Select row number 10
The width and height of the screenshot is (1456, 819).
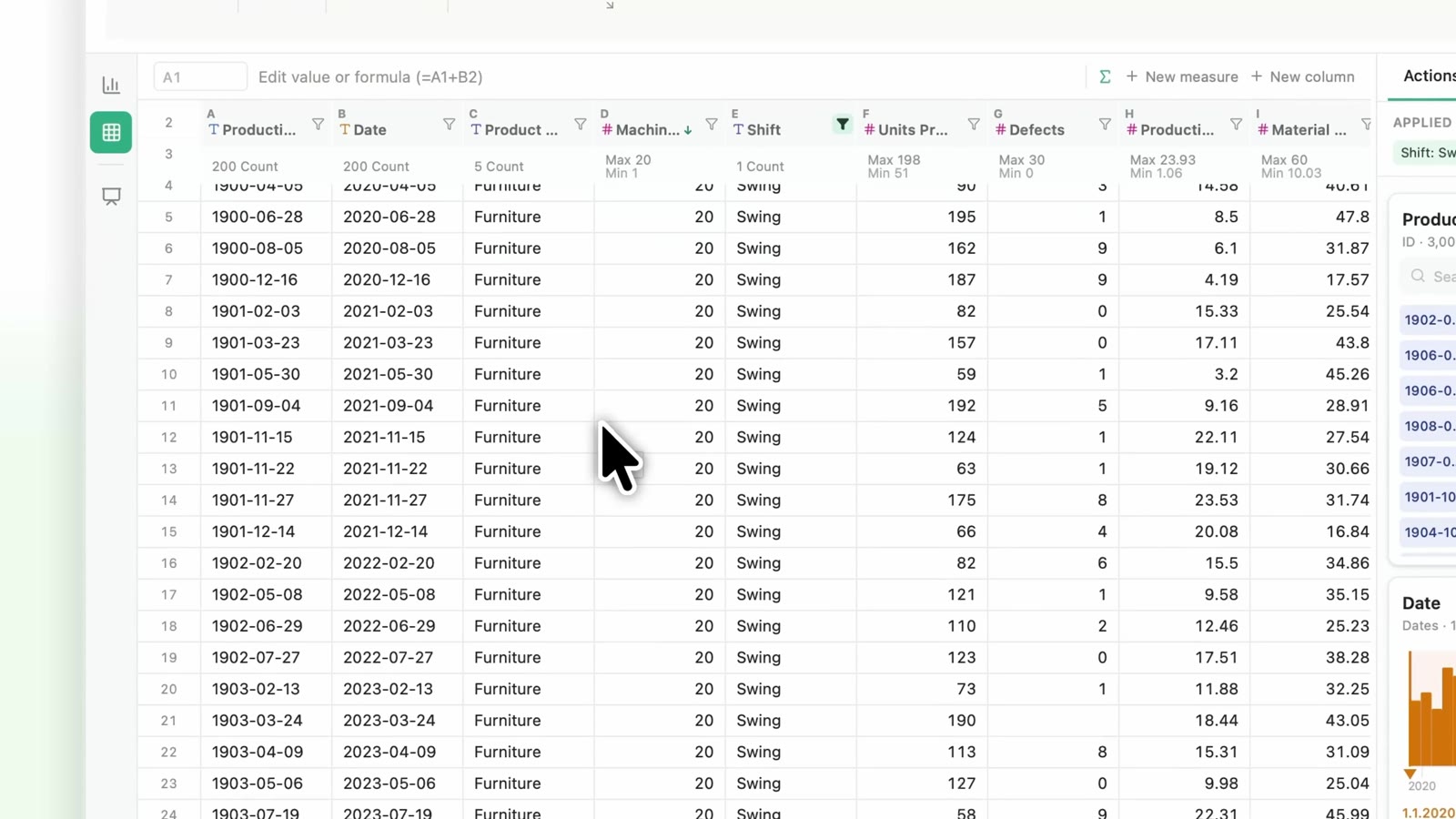pyautogui.click(x=168, y=374)
